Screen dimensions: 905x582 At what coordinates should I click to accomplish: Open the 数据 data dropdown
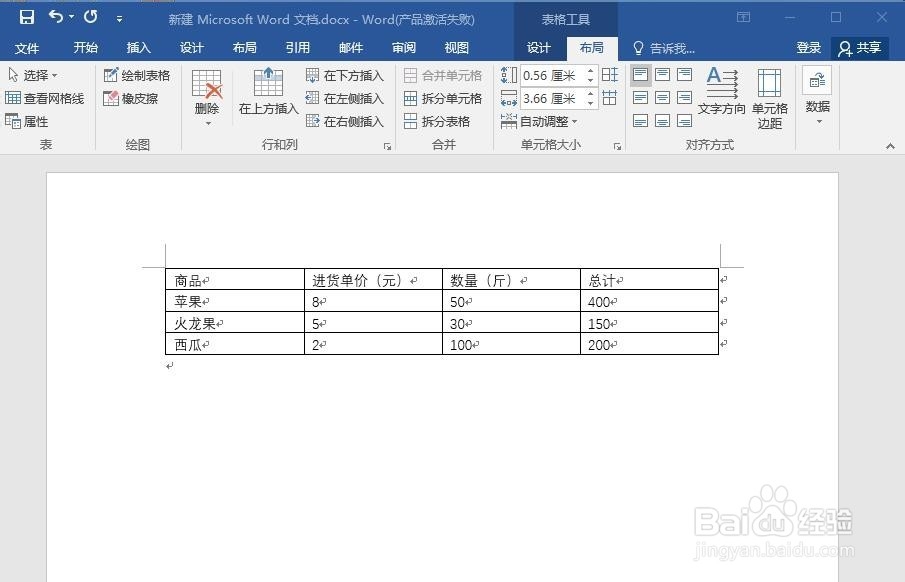coord(817,95)
